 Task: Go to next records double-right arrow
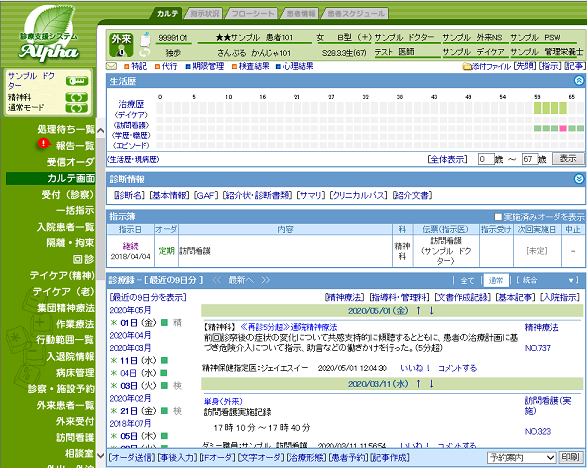pyautogui.click(x=265, y=280)
